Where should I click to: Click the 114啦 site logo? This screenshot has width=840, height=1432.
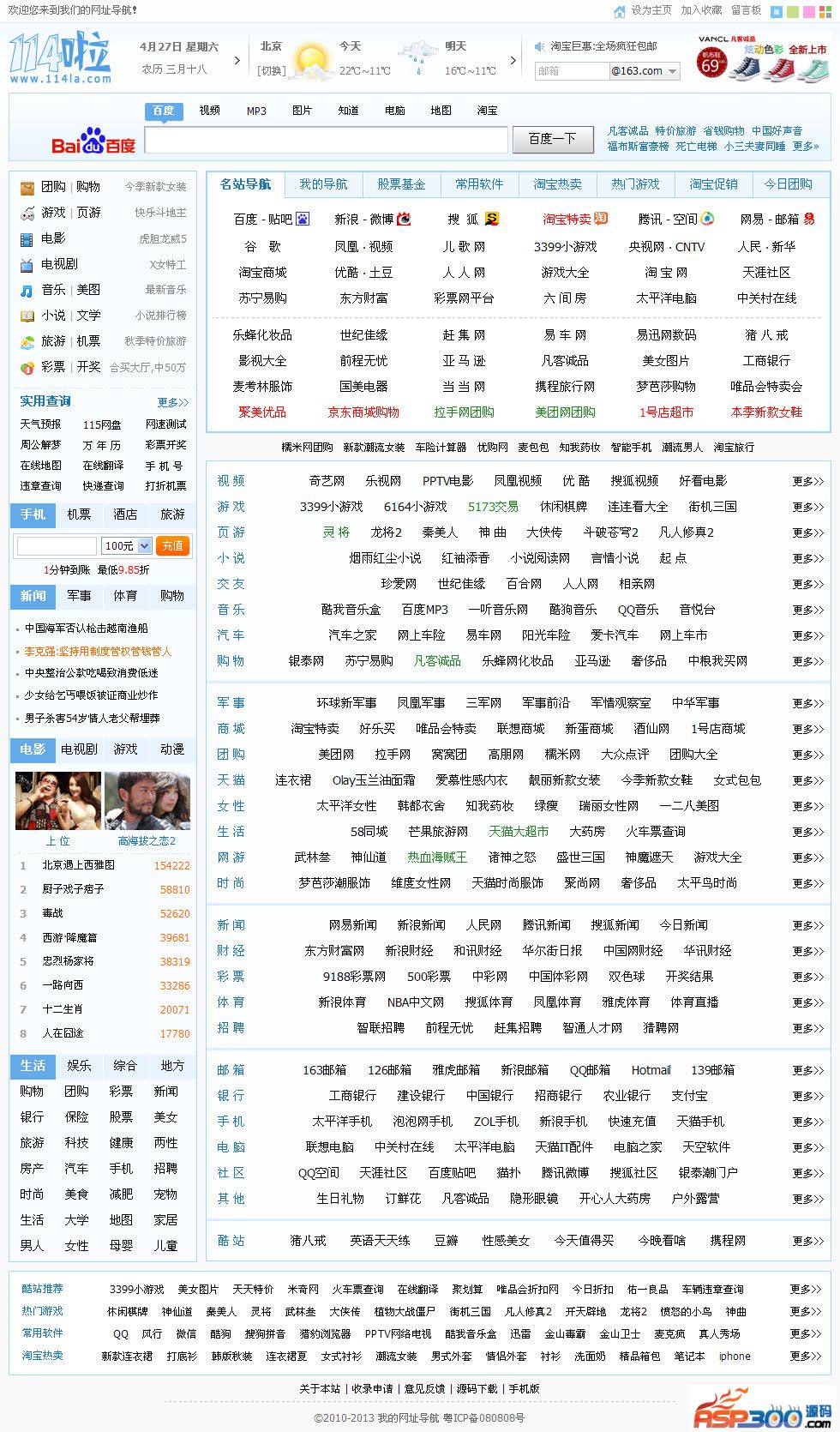pyautogui.click(x=60, y=58)
